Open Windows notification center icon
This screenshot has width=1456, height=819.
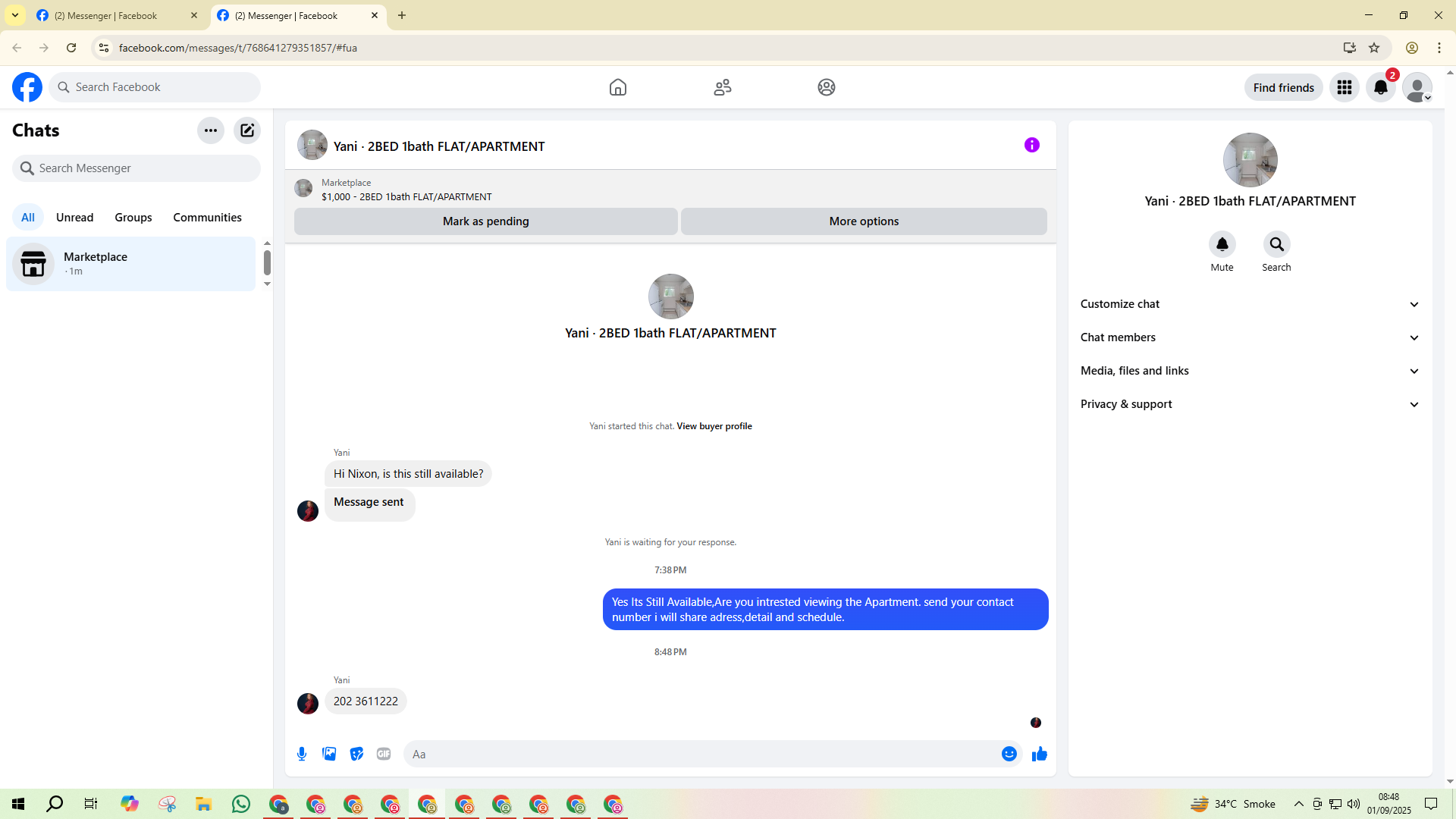(x=1431, y=804)
